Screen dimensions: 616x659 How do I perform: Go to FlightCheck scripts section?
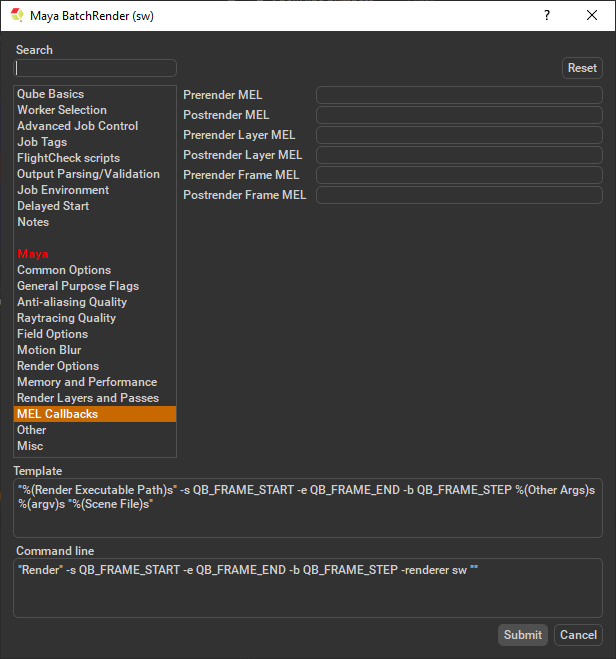click(x=68, y=158)
